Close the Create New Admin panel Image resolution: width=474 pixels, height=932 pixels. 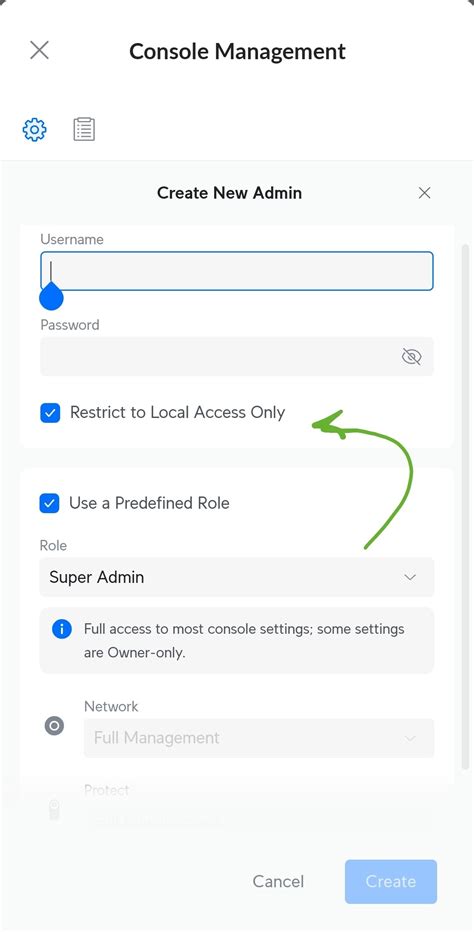424,193
